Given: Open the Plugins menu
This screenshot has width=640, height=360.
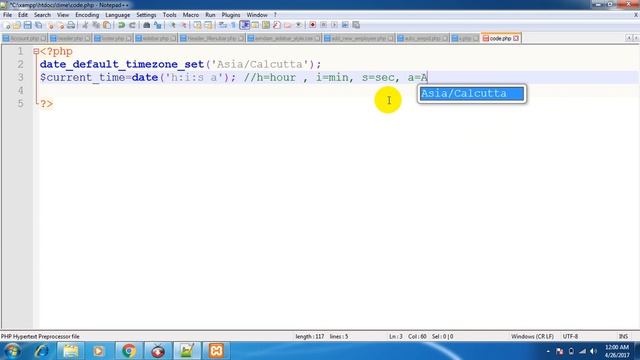Looking at the screenshot, I should click(231, 15).
